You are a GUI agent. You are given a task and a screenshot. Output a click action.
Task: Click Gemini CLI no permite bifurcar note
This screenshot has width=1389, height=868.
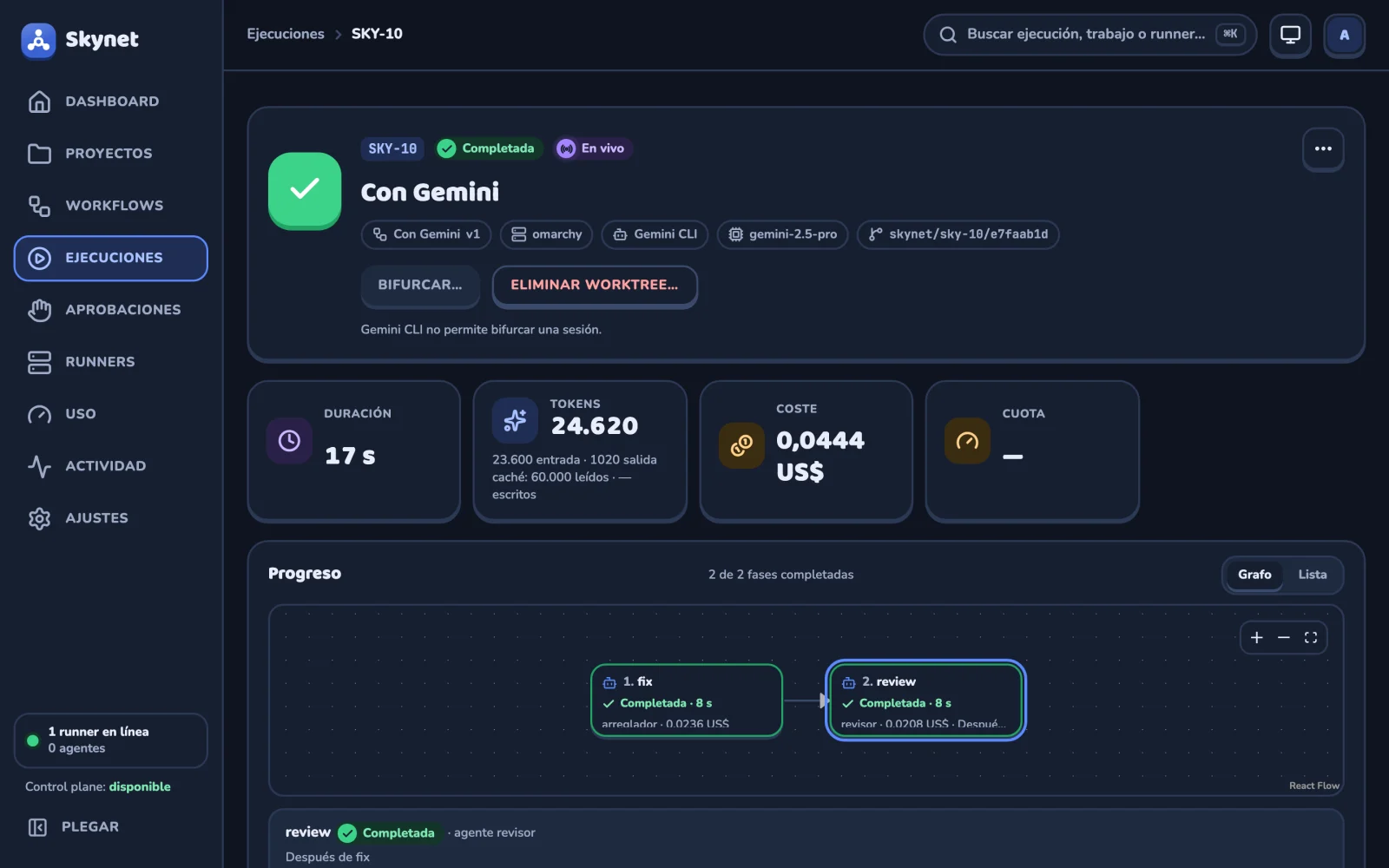[x=481, y=330]
